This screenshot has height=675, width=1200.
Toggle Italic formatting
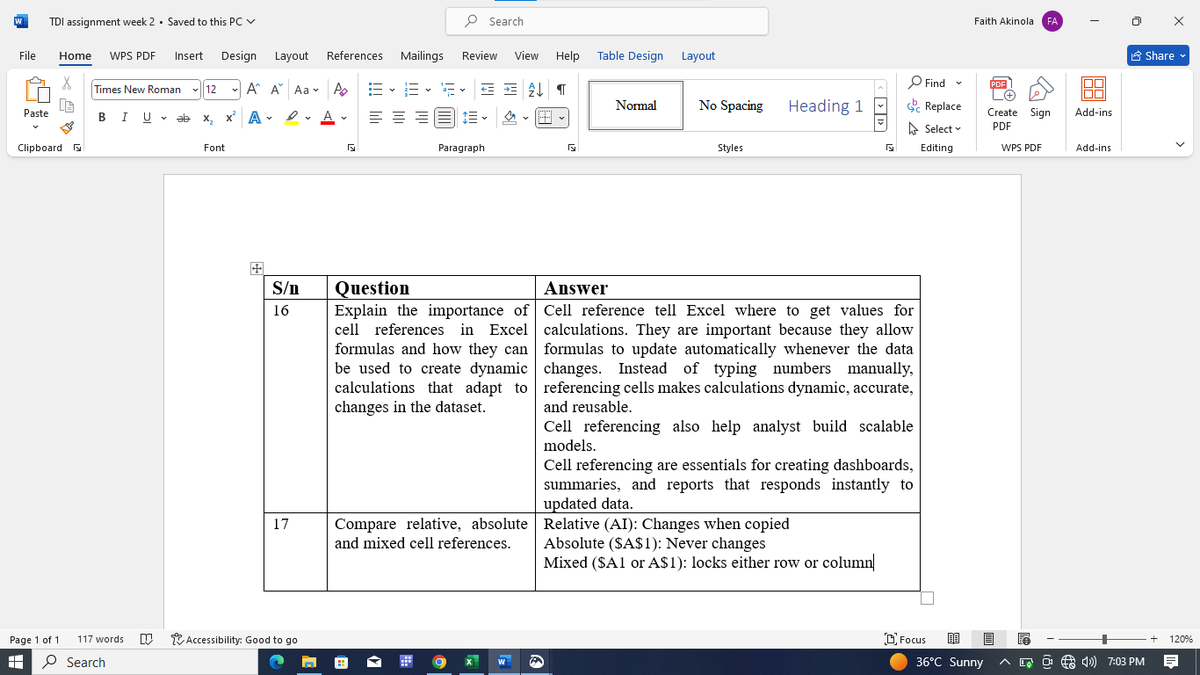click(125, 118)
